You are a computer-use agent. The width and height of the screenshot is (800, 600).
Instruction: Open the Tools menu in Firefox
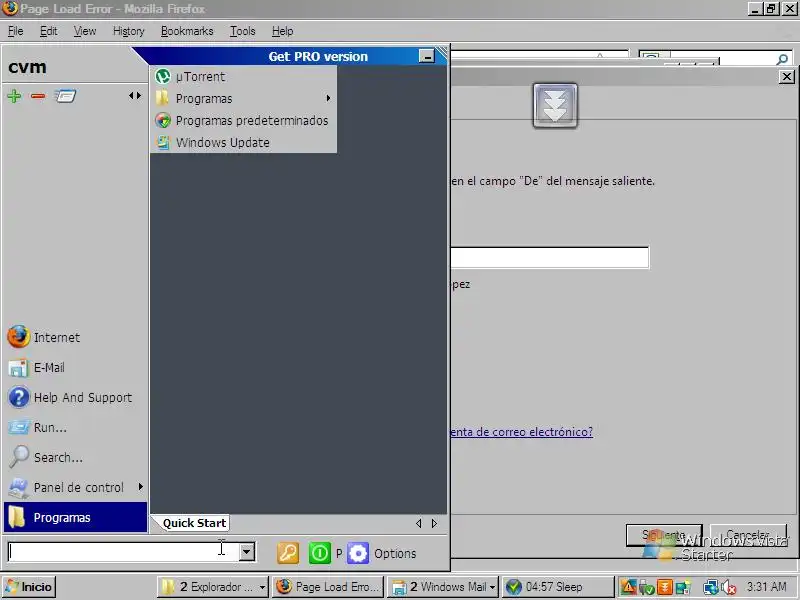click(242, 31)
